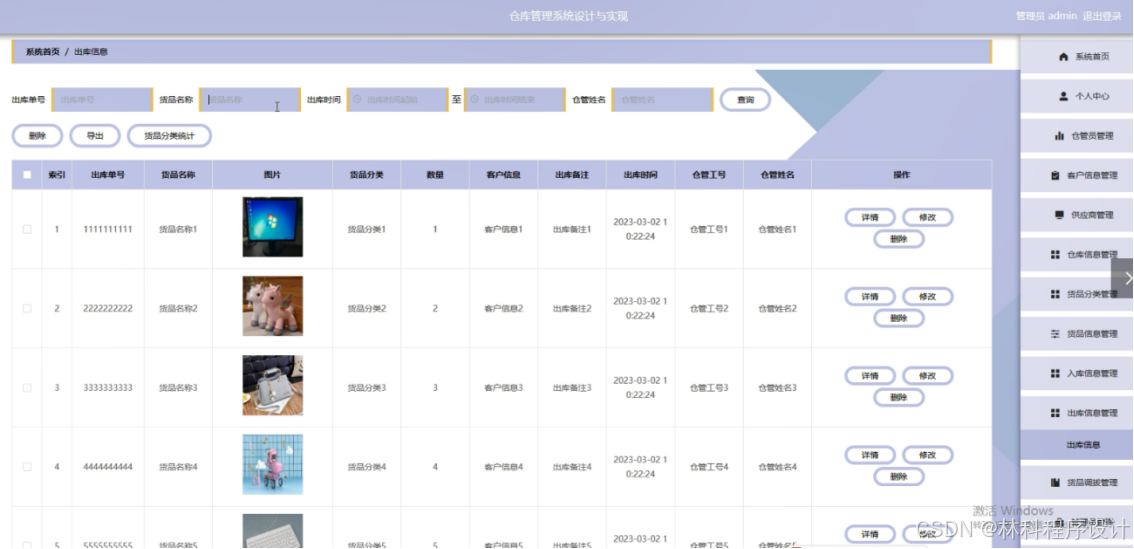The width and height of the screenshot is (1134, 549).
Task: Click 删除 in the 货品名称2 row
Action: point(899,318)
